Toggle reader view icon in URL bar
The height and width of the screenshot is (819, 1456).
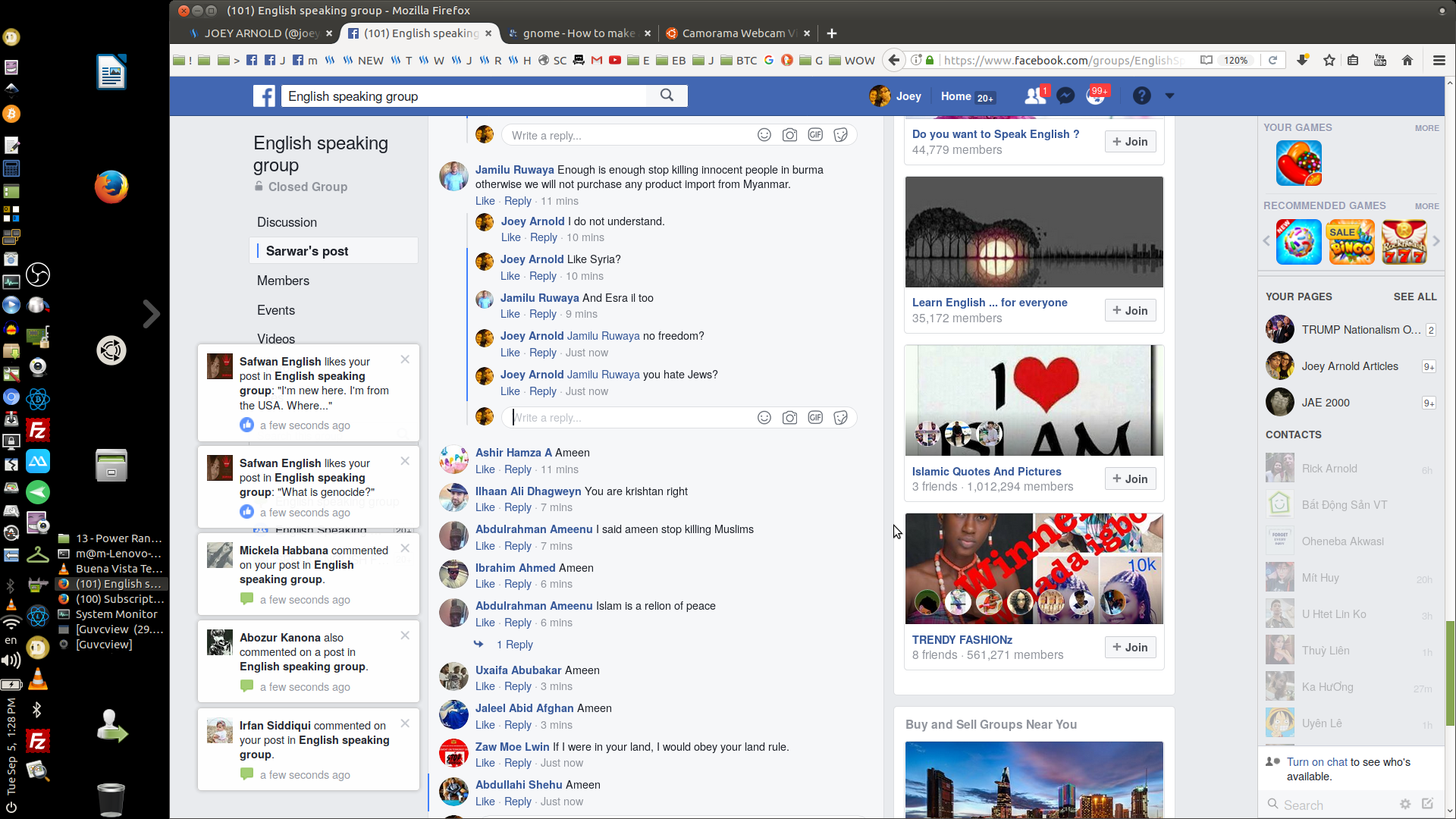coord(1206,60)
